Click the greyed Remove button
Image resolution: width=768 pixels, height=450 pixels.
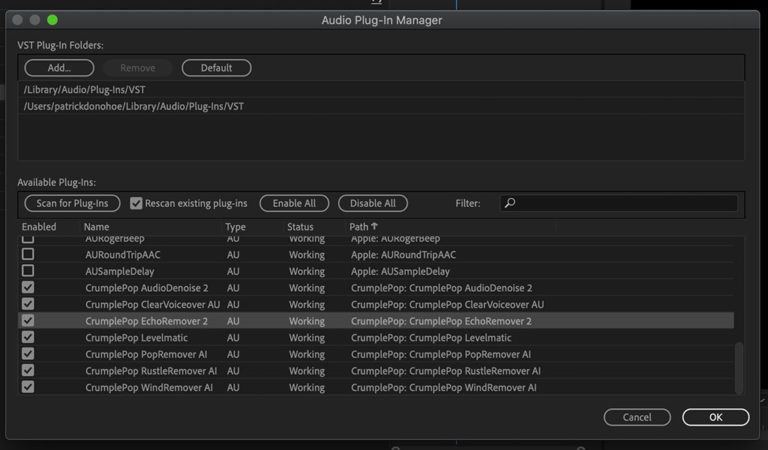point(138,68)
